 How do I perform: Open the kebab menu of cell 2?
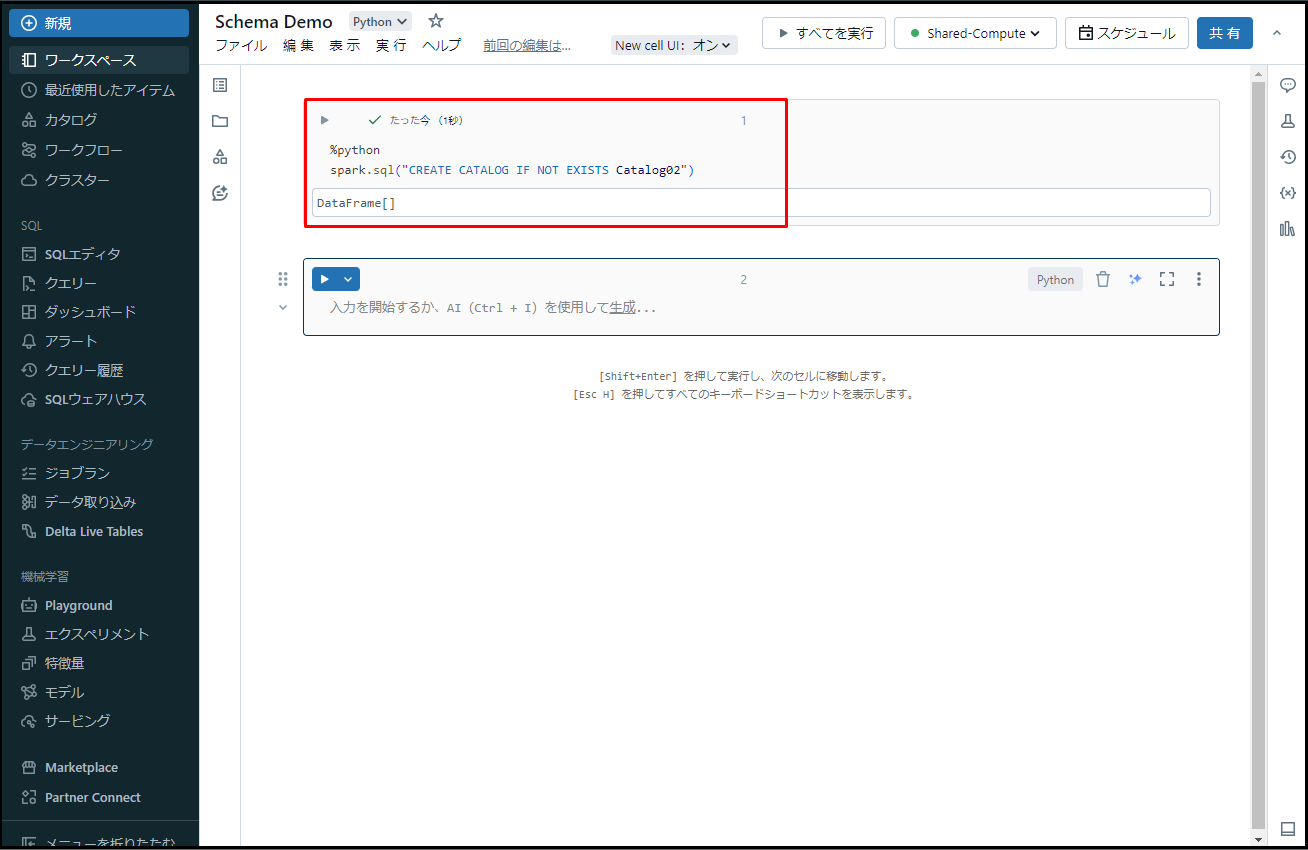coord(1199,280)
